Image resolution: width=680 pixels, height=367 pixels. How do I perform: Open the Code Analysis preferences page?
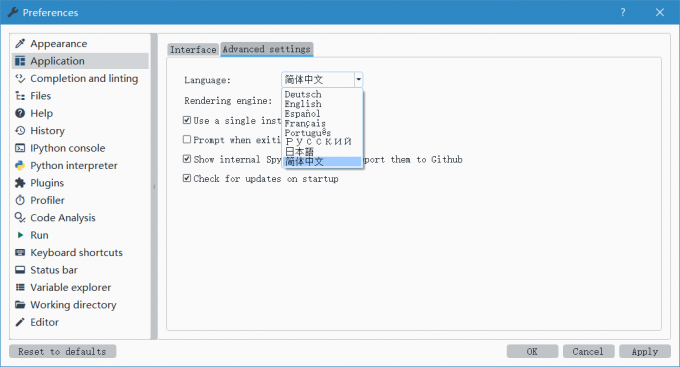(x=80, y=217)
